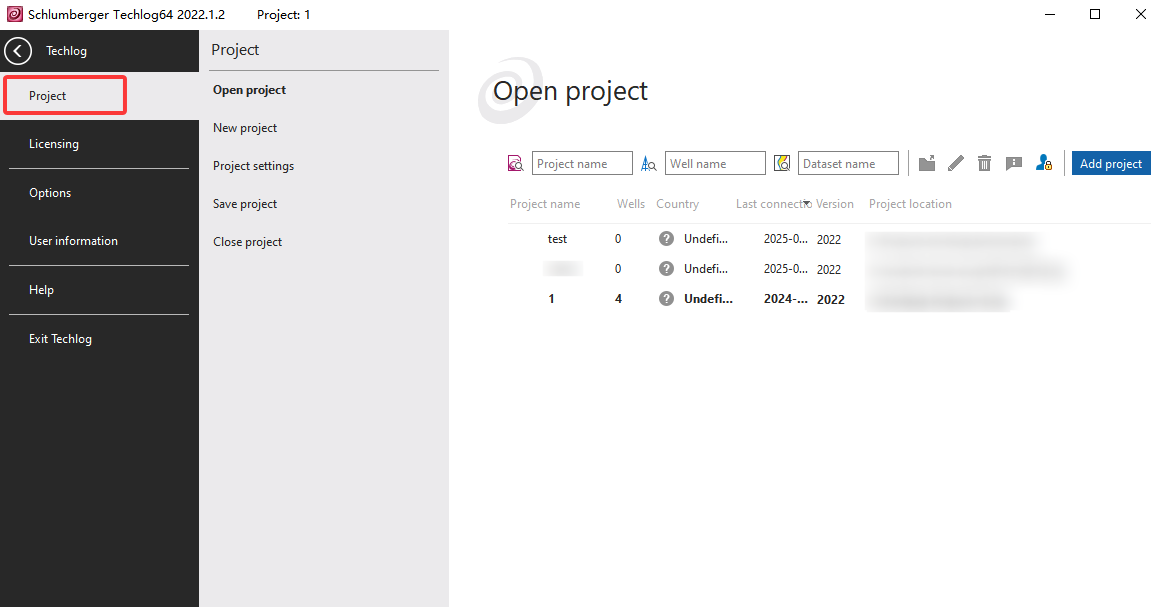Select project named '1' in the list

pyautogui.click(x=551, y=299)
